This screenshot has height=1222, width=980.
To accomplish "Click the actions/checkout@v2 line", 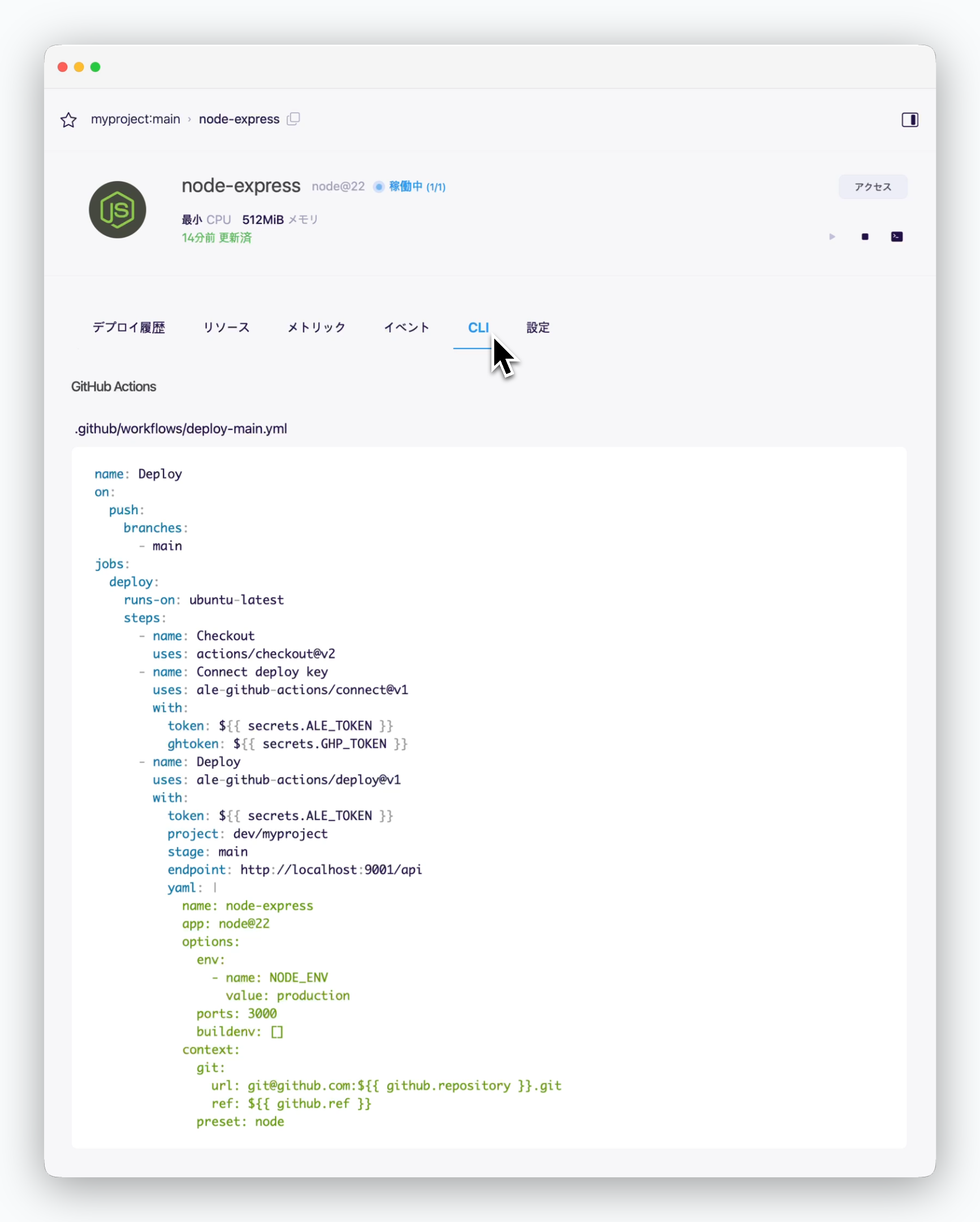I will 244,653.
